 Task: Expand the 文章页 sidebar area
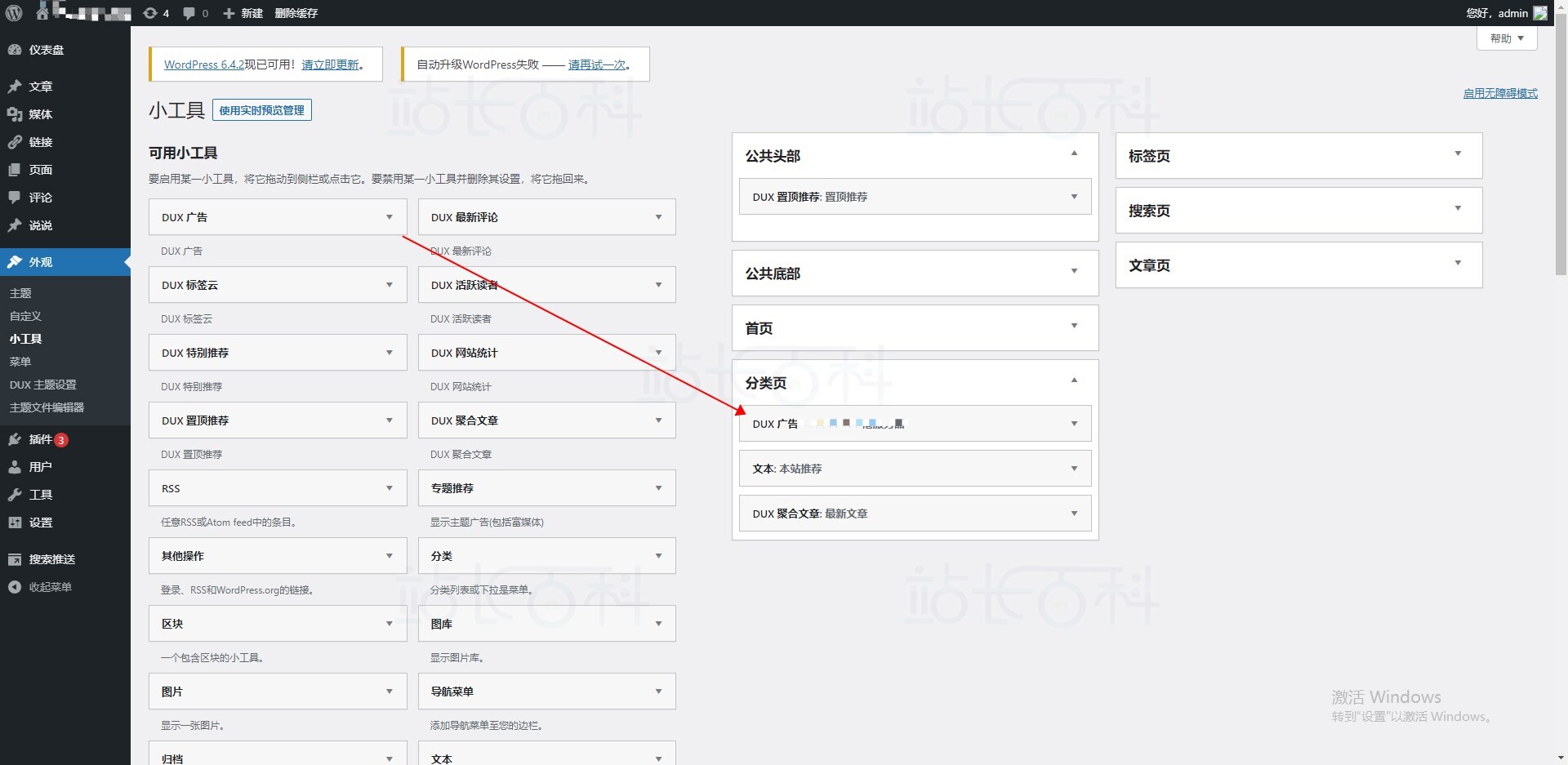pyautogui.click(x=1459, y=263)
